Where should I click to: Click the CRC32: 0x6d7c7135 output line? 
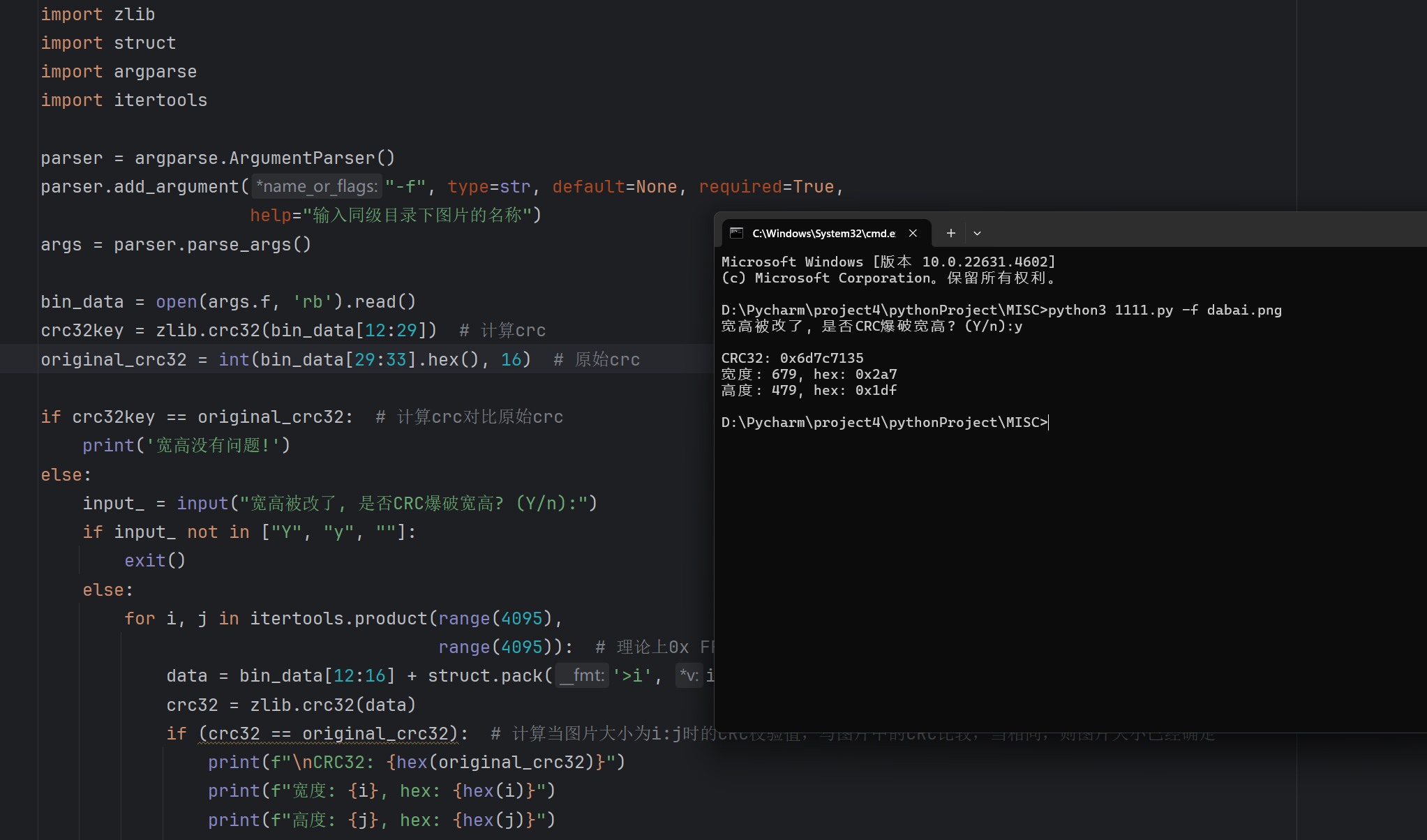click(792, 359)
